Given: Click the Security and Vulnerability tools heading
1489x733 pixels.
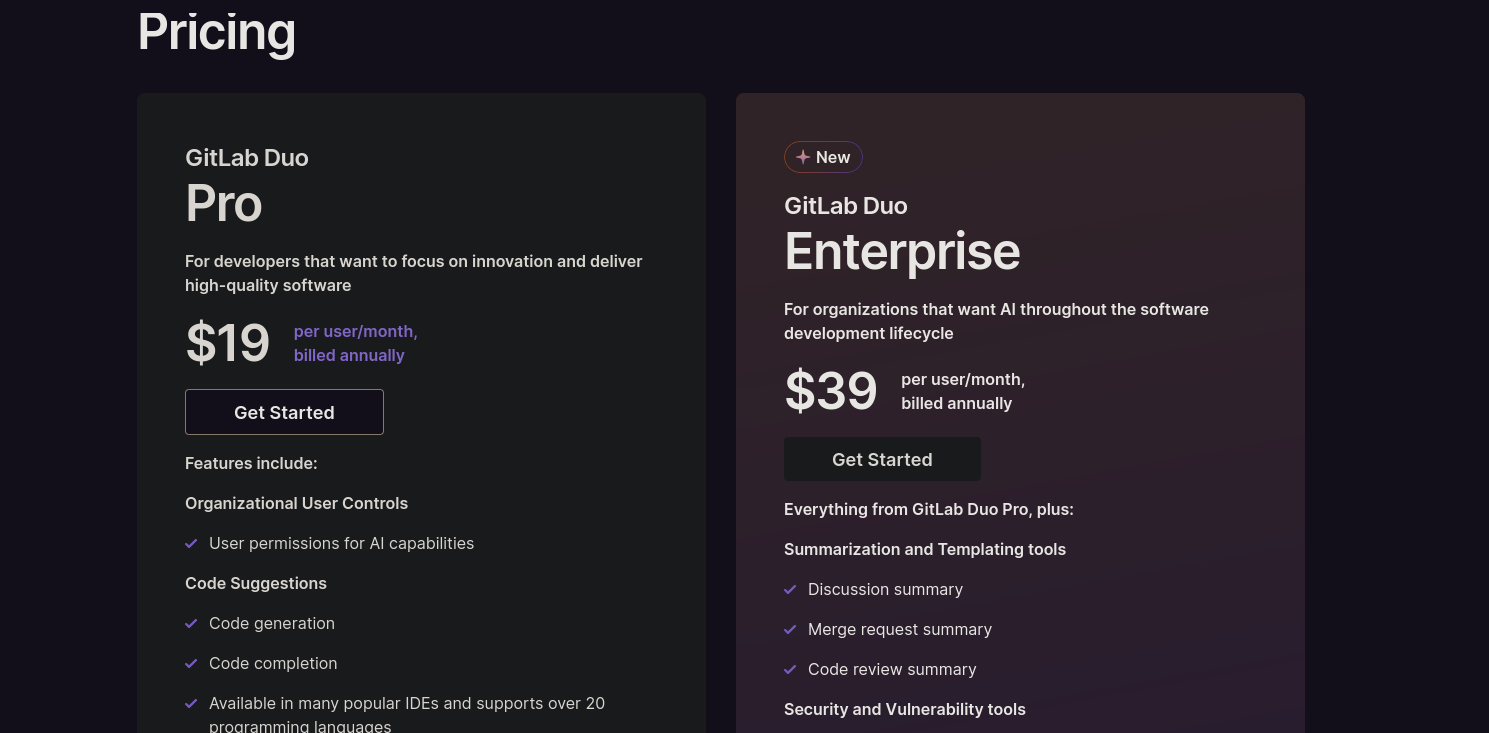Looking at the screenshot, I should coord(905,709).
